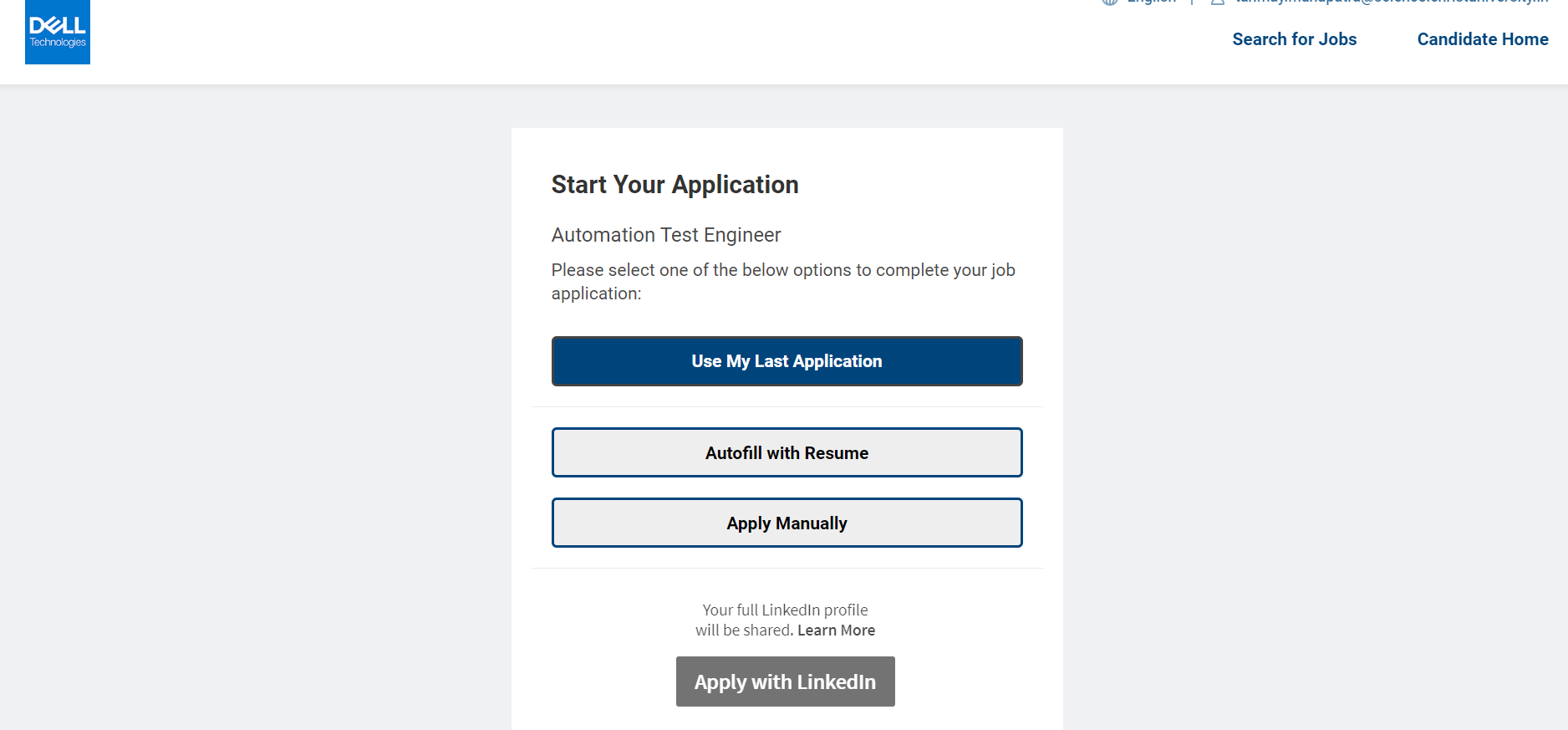The height and width of the screenshot is (730, 1568).
Task: Click Apply with LinkedIn
Action: [785, 682]
